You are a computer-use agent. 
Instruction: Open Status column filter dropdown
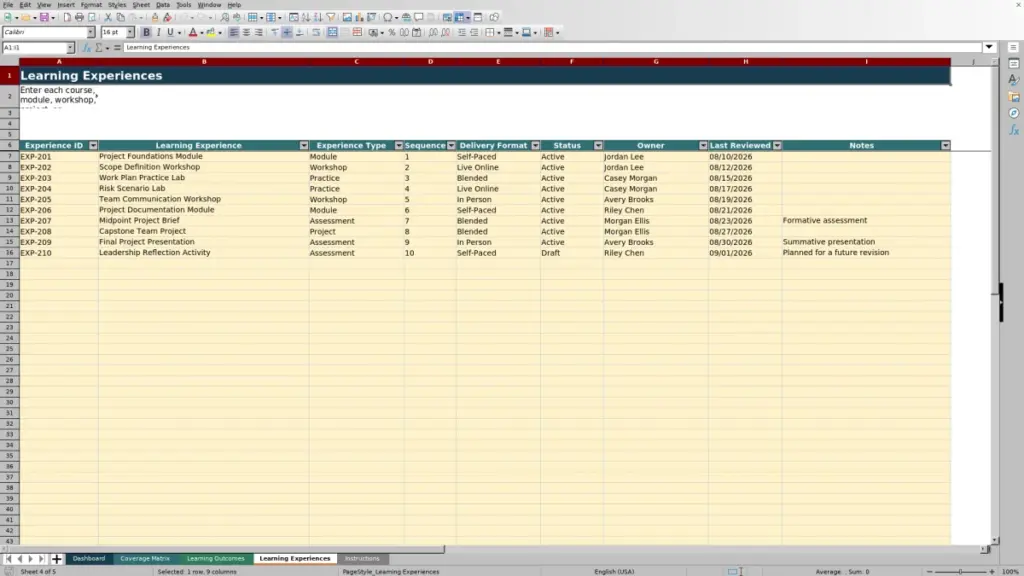[x=598, y=146]
